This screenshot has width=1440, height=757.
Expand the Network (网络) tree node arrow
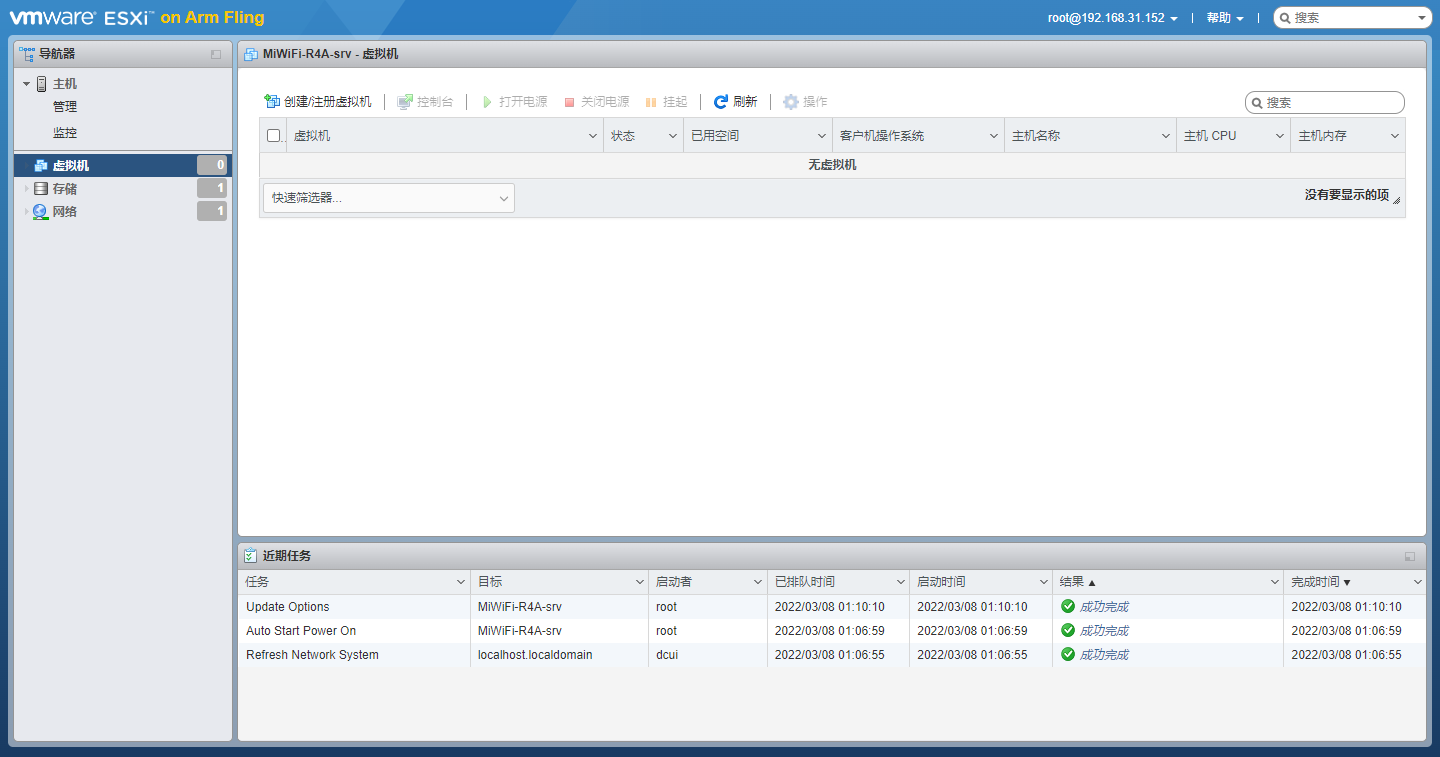coord(26,212)
